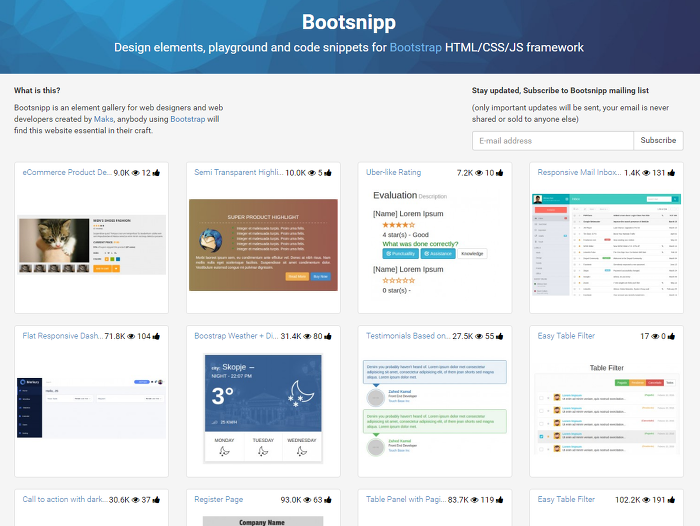The image size is (700, 526).
Task: Open the Boostrap Weather snippet title
Action: coord(236,336)
